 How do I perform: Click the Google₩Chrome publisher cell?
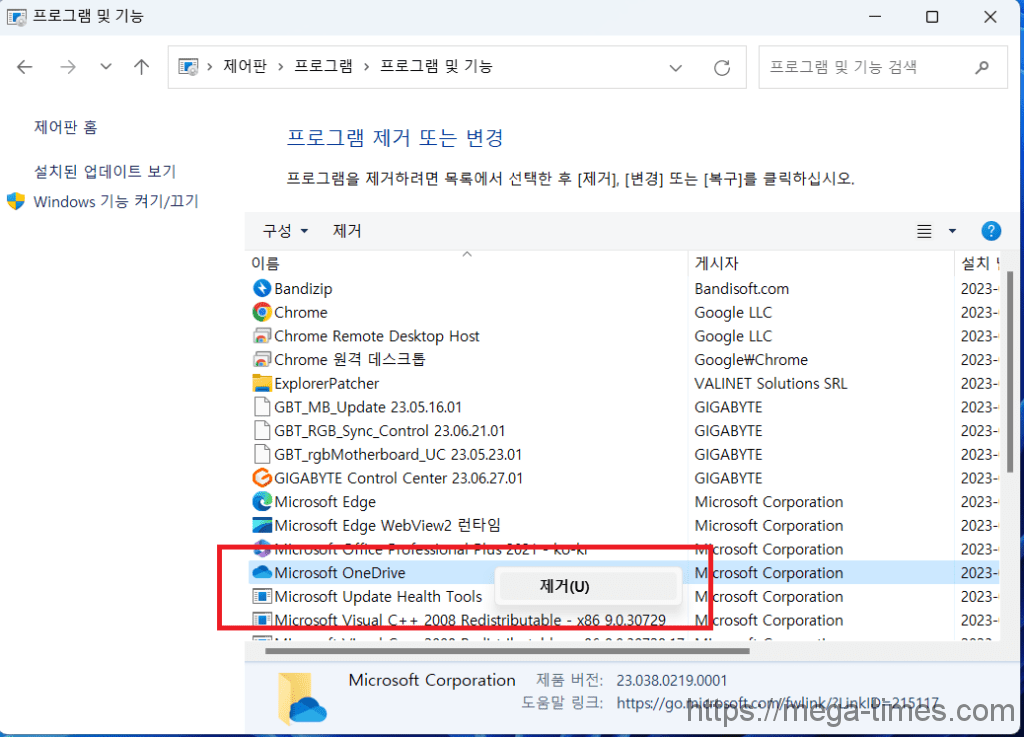[751, 360]
